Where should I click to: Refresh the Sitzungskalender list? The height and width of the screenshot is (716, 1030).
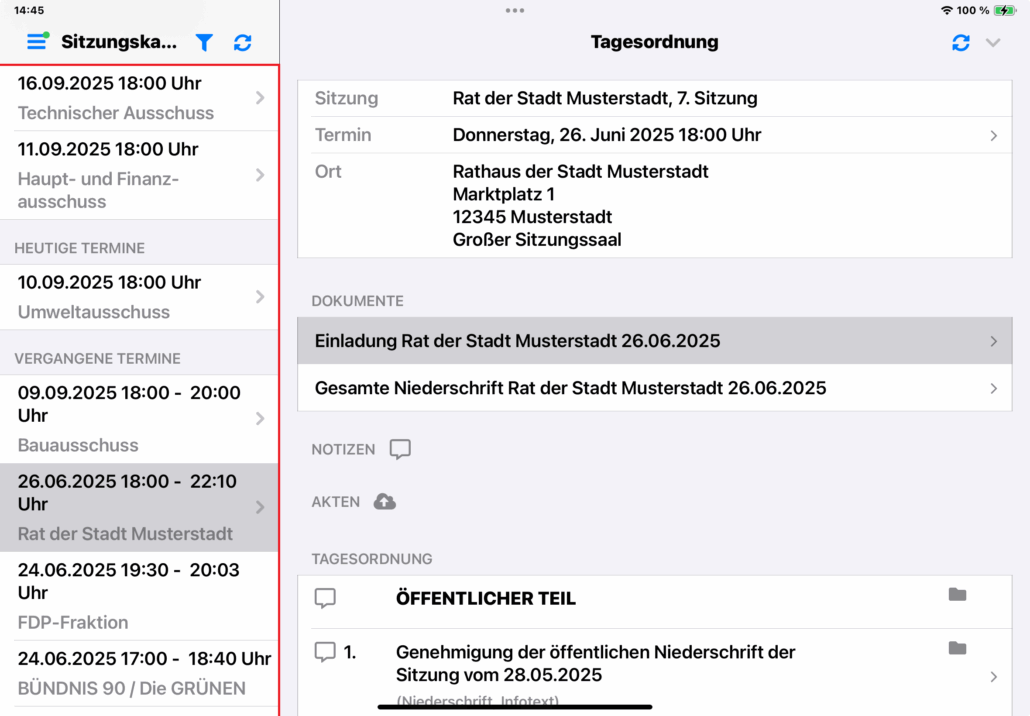243,42
